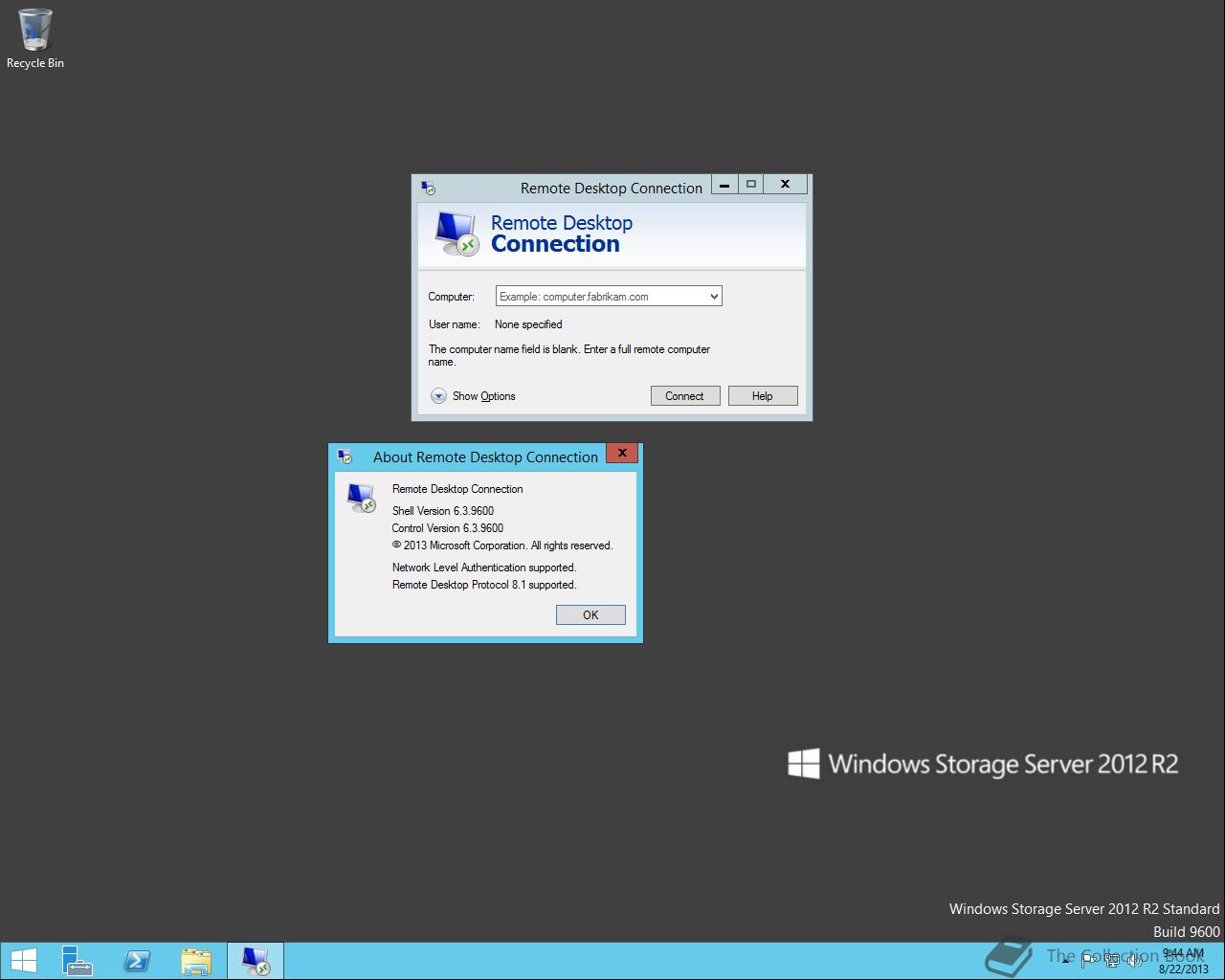This screenshot has height=980, width=1225.
Task: Open File Explorer from taskbar
Action: 196,961
